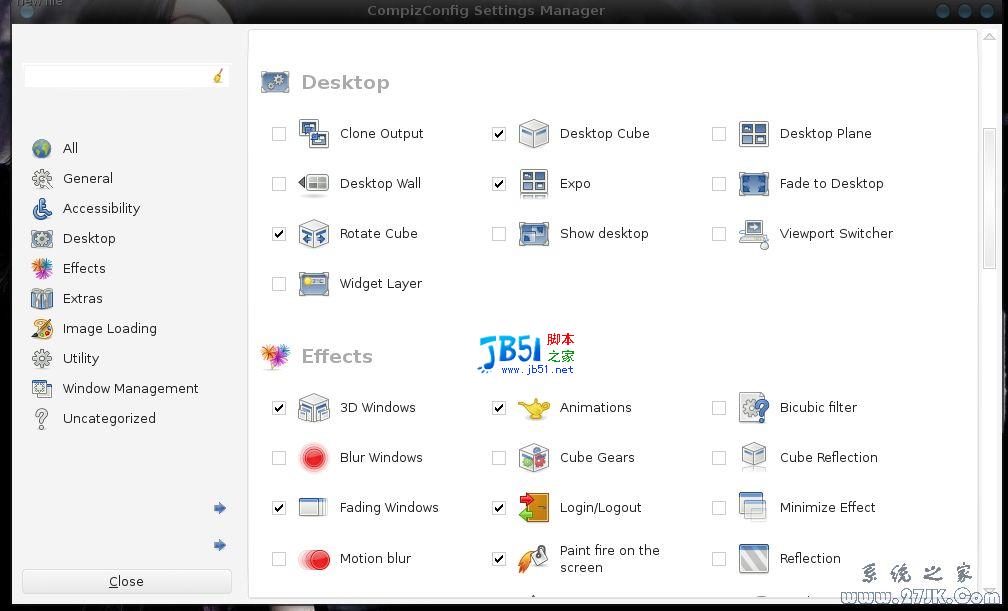This screenshot has height=611, width=1008.
Task: Enable the Desktop Wall plugin
Action: click(x=279, y=183)
